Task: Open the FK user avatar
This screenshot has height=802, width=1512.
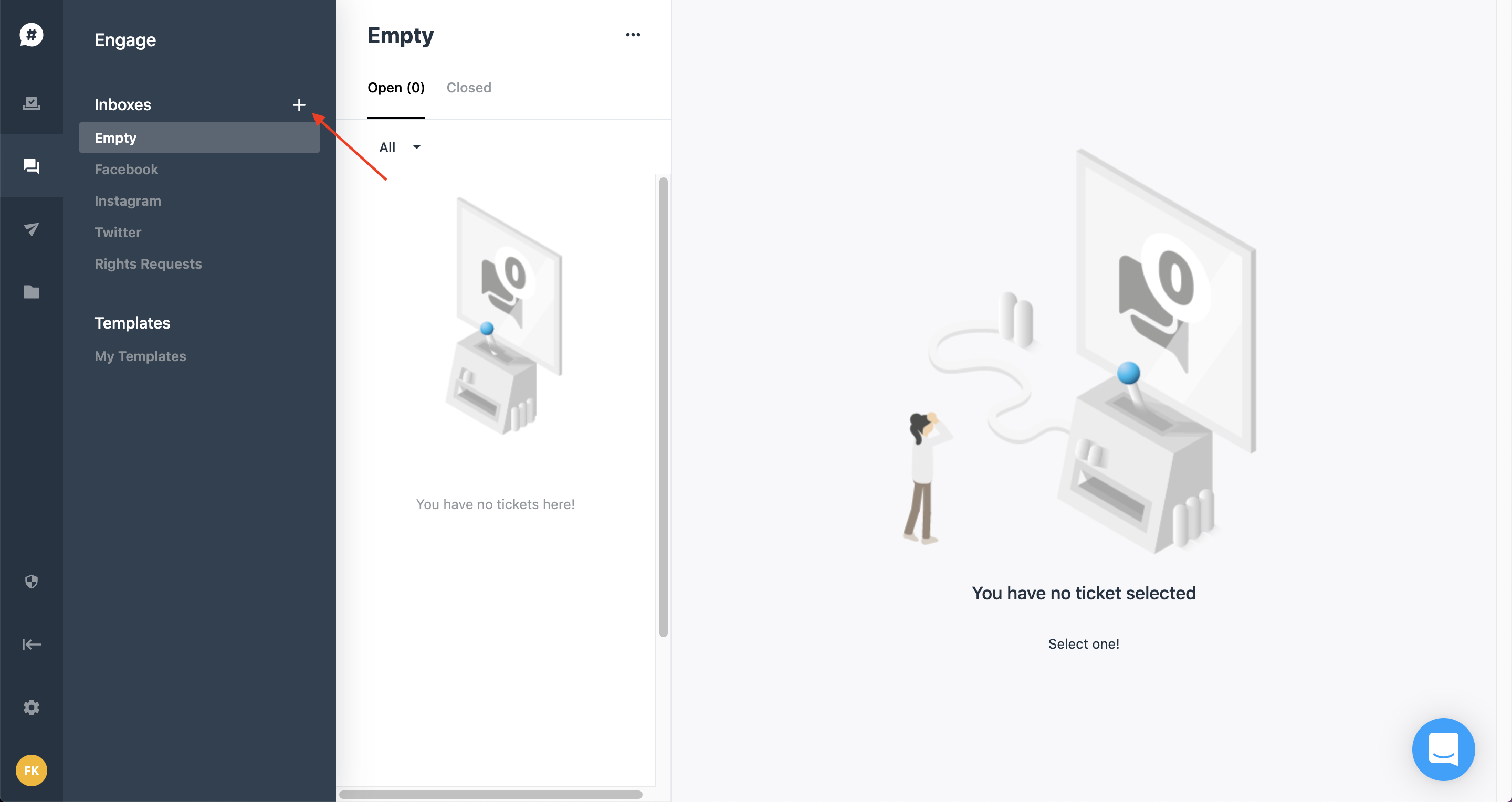Action: coord(31,771)
